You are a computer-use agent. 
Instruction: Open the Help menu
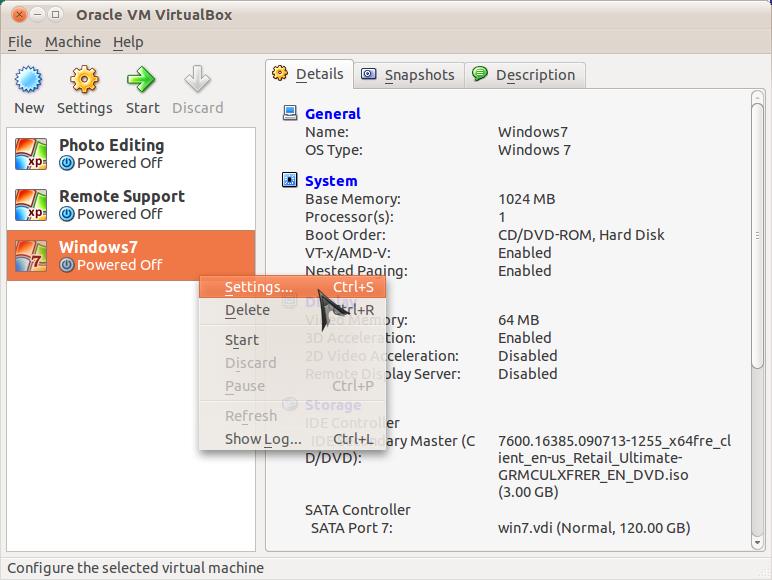click(128, 42)
